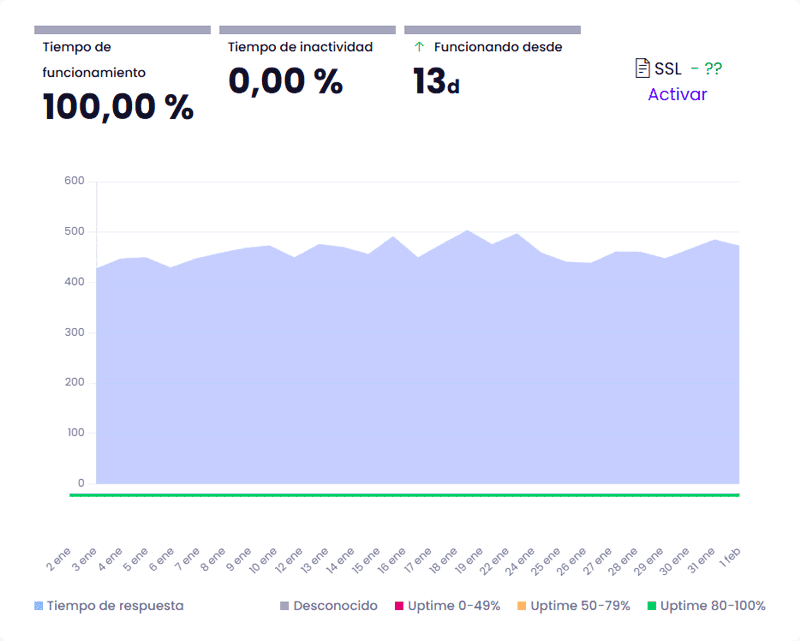The image size is (800, 641).
Task: Click the 100,00 % uptime value
Action: 118,107
